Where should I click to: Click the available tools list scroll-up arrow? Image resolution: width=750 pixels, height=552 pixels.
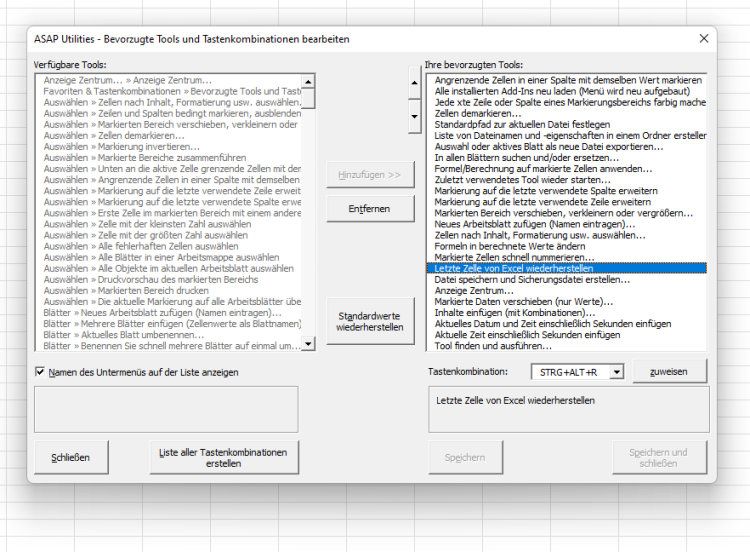coord(308,81)
